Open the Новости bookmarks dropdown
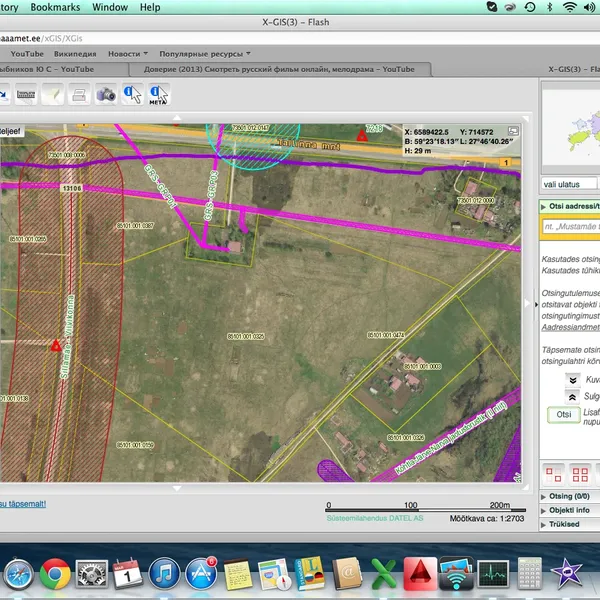The width and height of the screenshot is (600, 600). pos(128,54)
